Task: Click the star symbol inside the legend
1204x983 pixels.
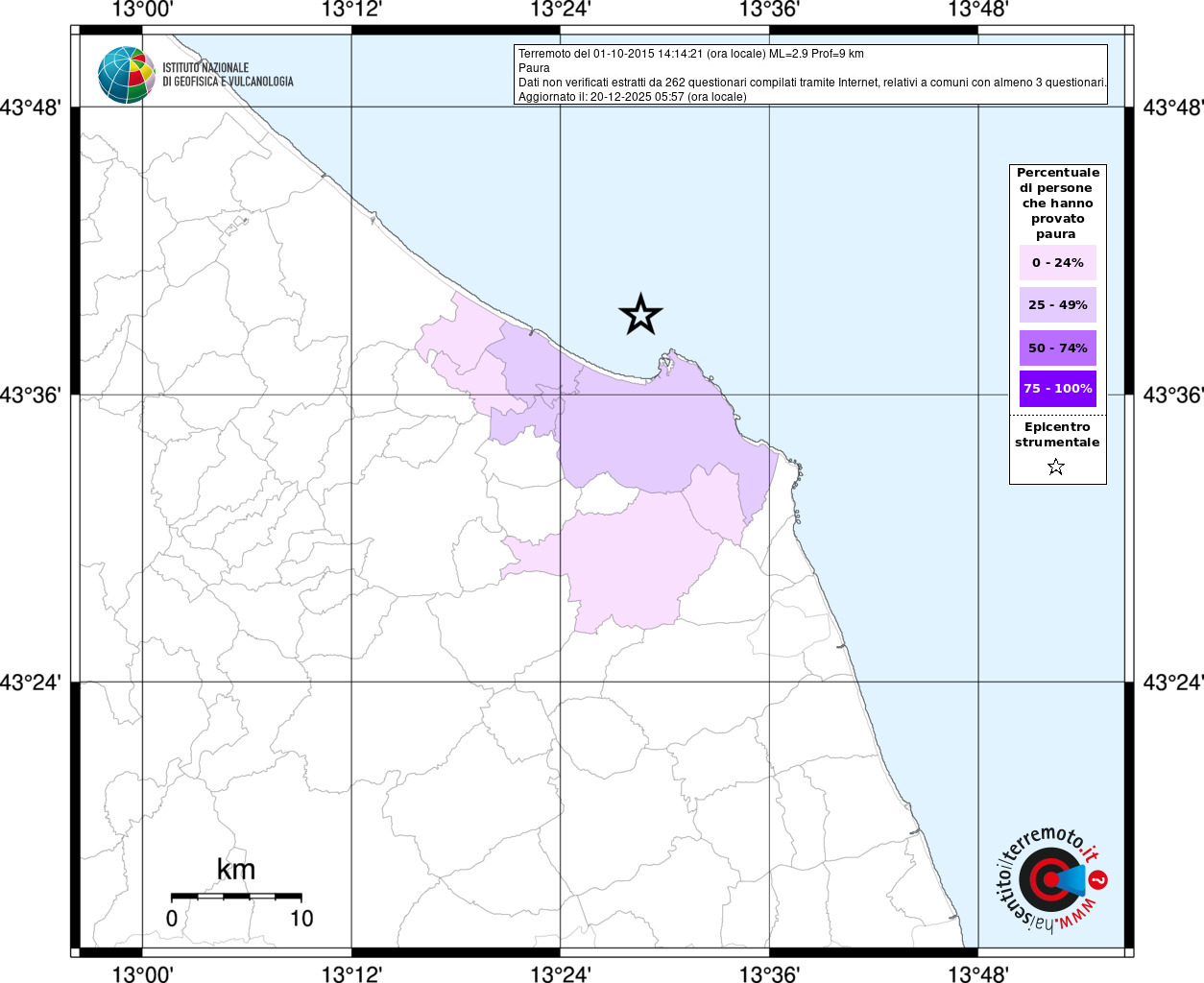Action: [1056, 468]
